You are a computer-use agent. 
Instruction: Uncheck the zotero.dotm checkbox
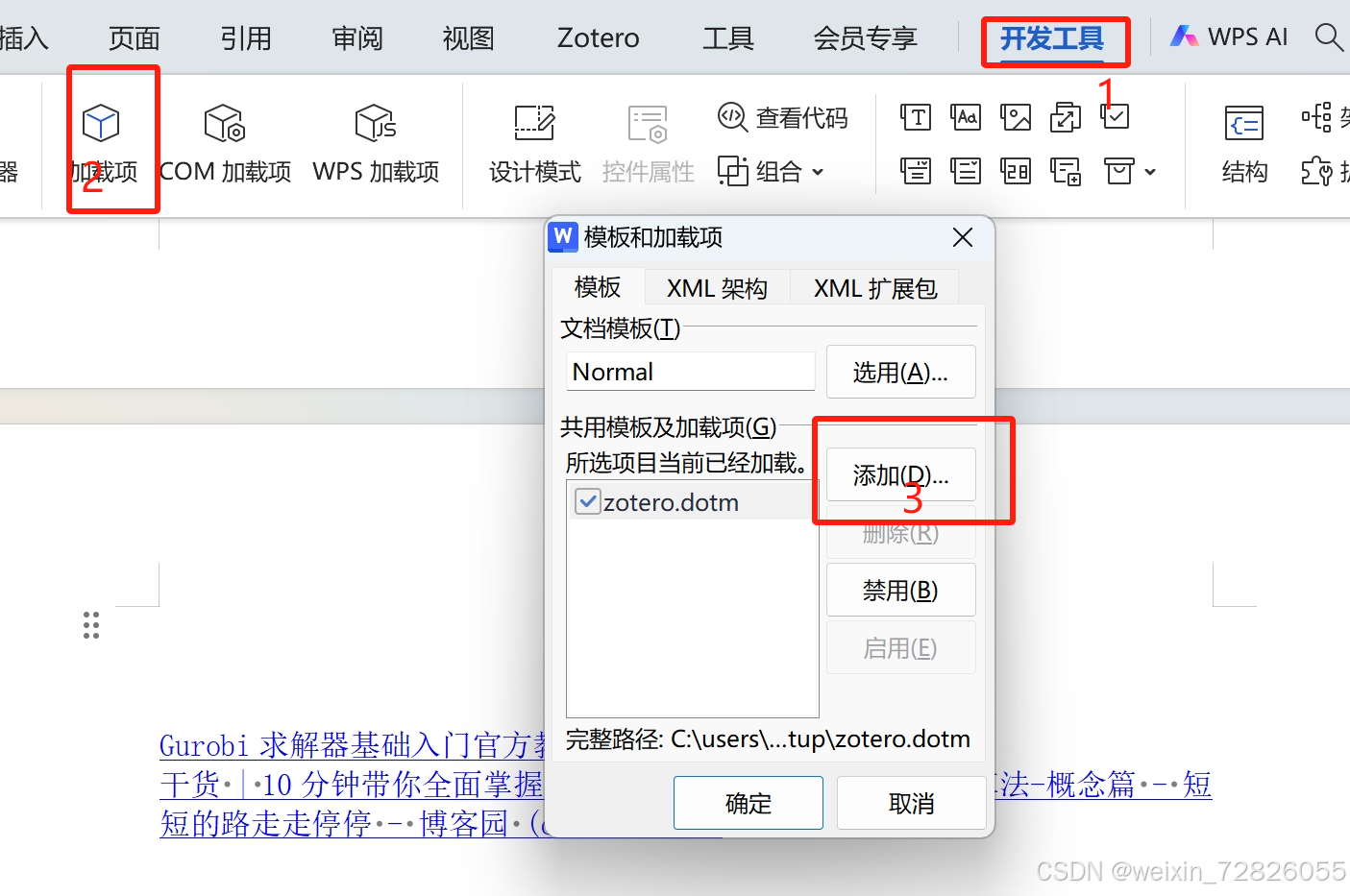click(x=587, y=501)
